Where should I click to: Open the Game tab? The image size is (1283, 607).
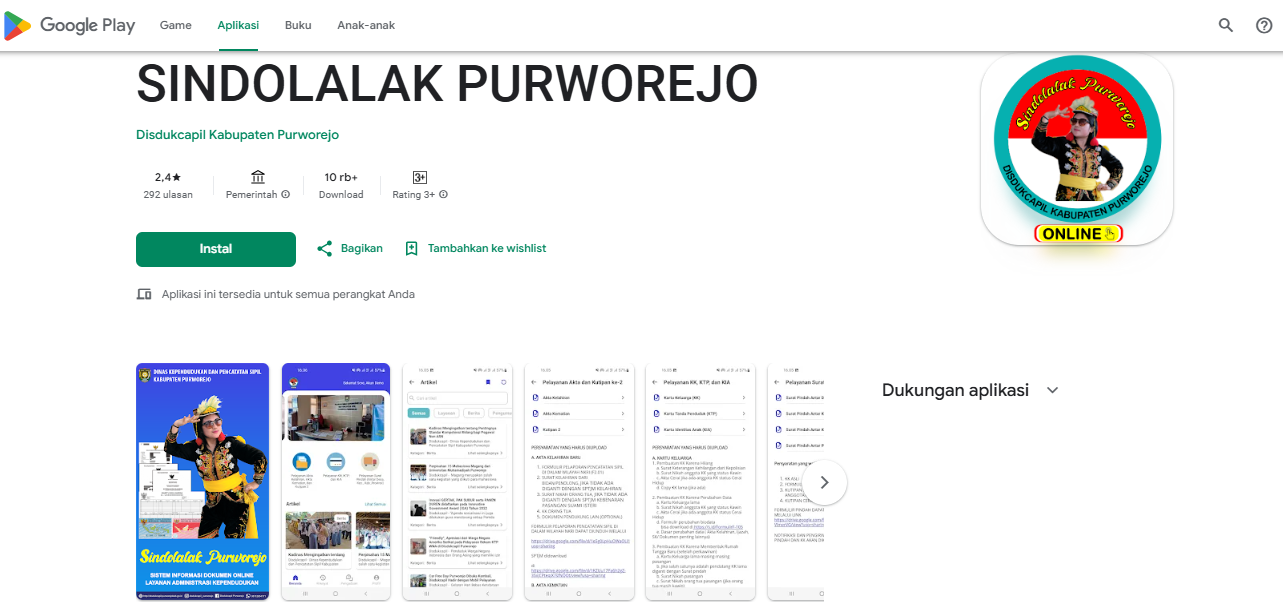click(x=176, y=26)
